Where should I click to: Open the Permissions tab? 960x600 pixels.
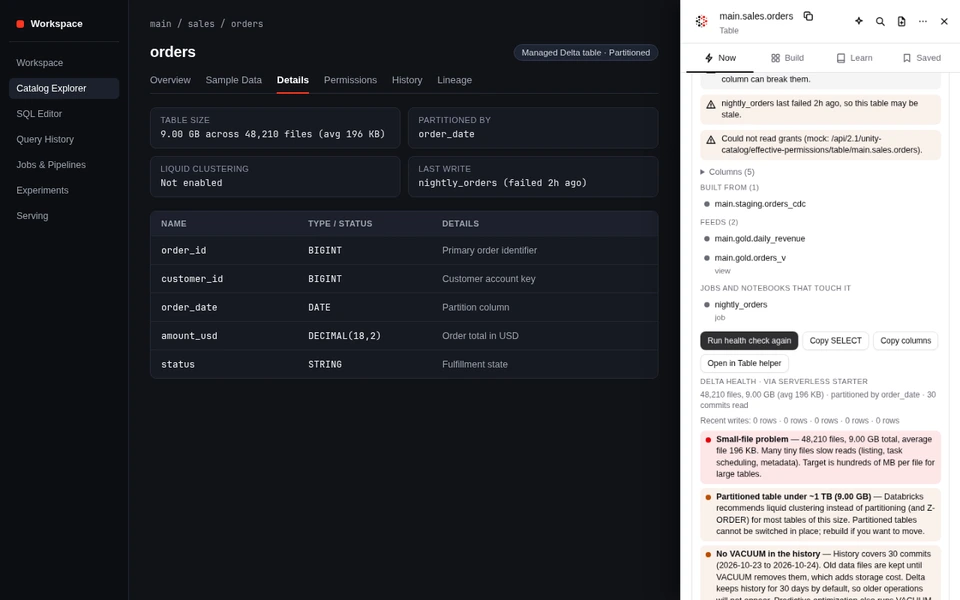pyautogui.click(x=350, y=80)
